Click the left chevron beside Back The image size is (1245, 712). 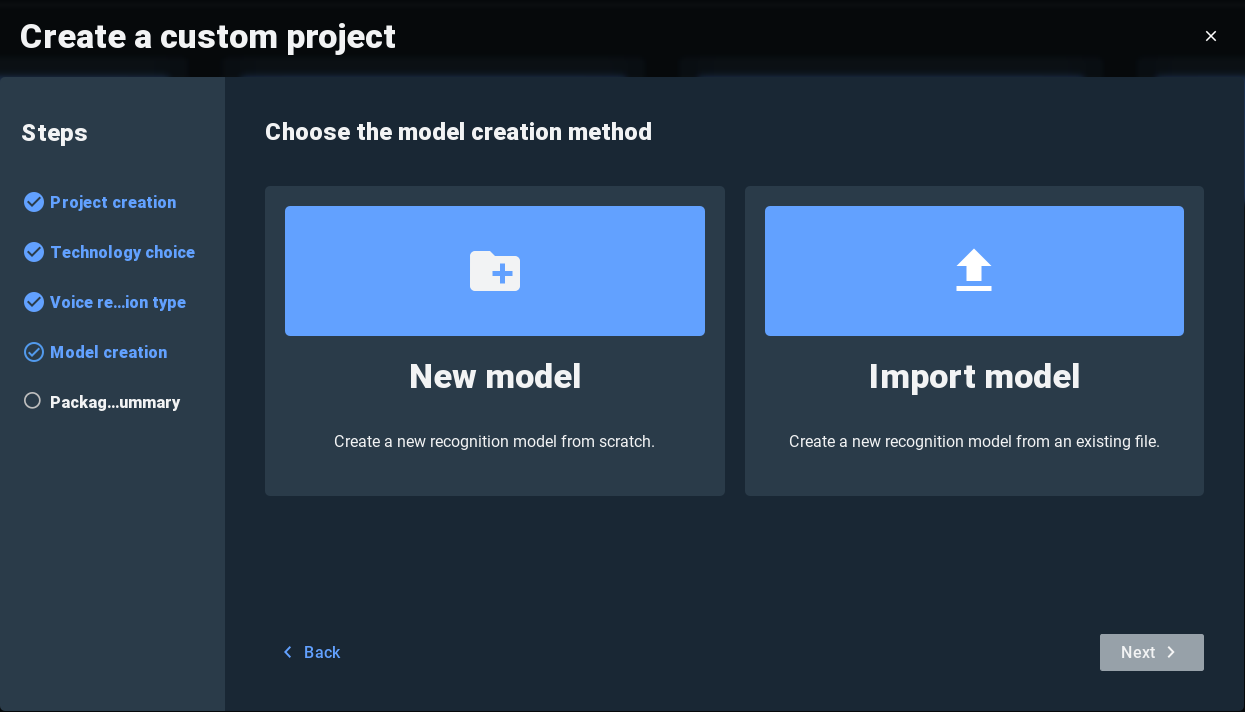click(x=288, y=652)
